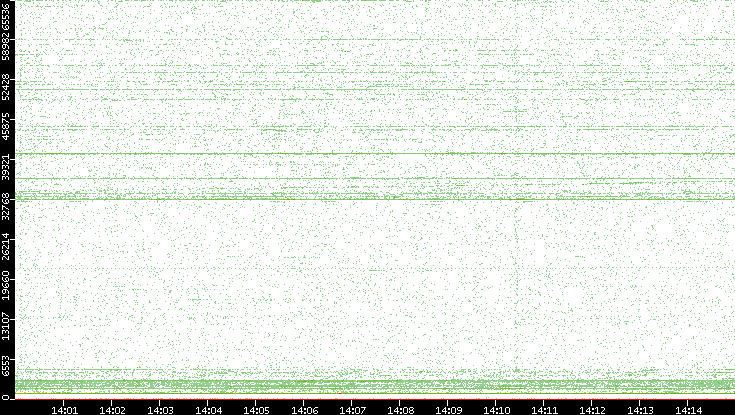Pick the 14:06 time axis marker
735x415 pixels.
pyautogui.click(x=304, y=409)
